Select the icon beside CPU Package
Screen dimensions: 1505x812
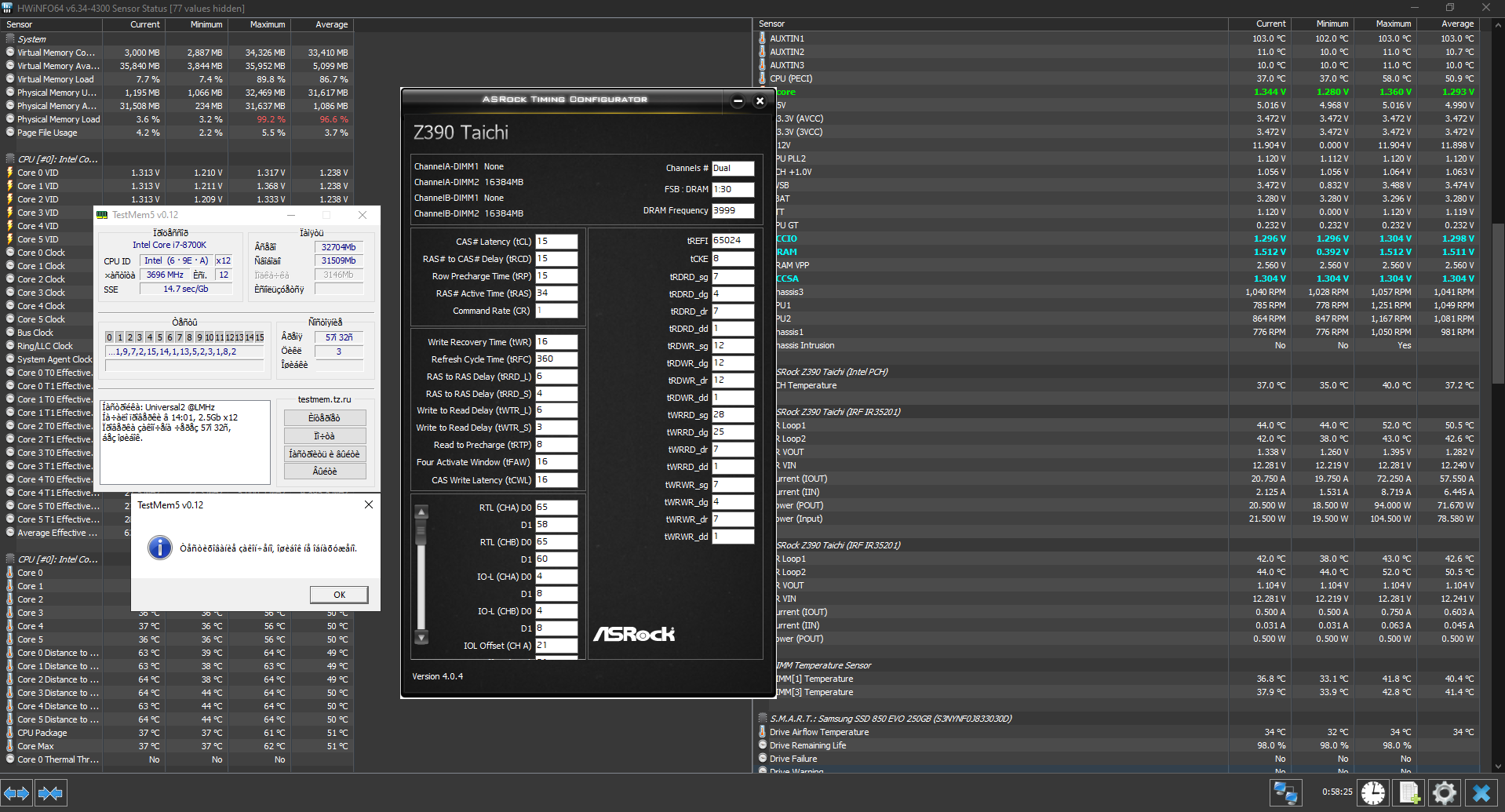pyautogui.click(x=10, y=733)
